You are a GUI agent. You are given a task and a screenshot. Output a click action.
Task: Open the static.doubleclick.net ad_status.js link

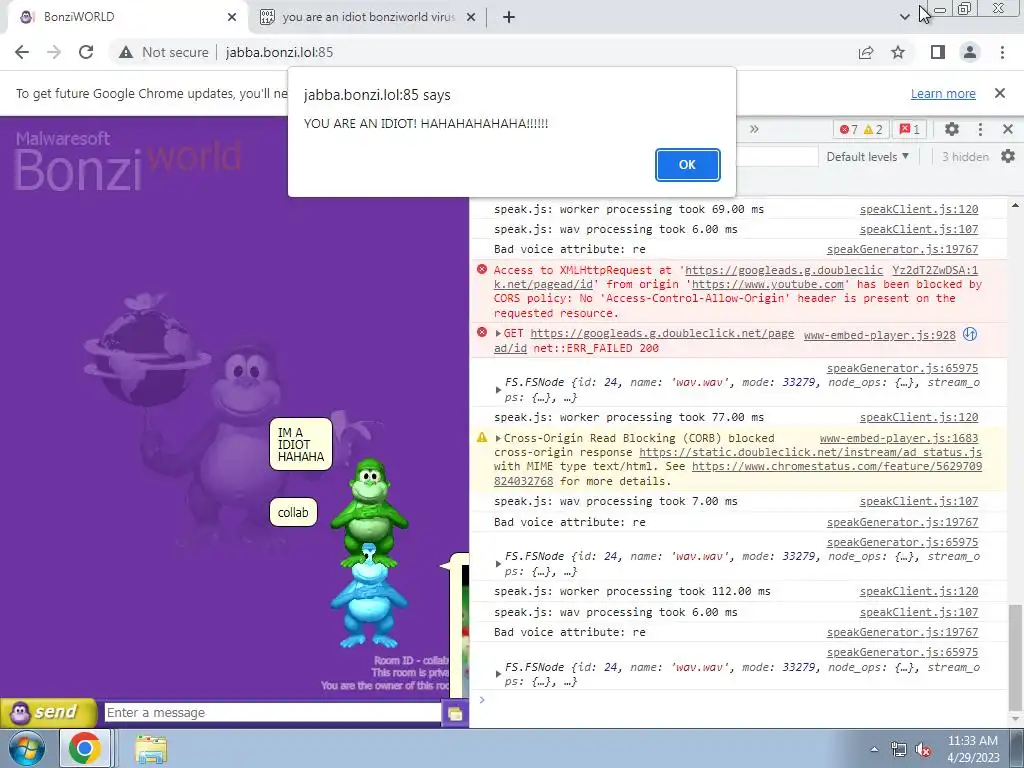tap(810, 452)
